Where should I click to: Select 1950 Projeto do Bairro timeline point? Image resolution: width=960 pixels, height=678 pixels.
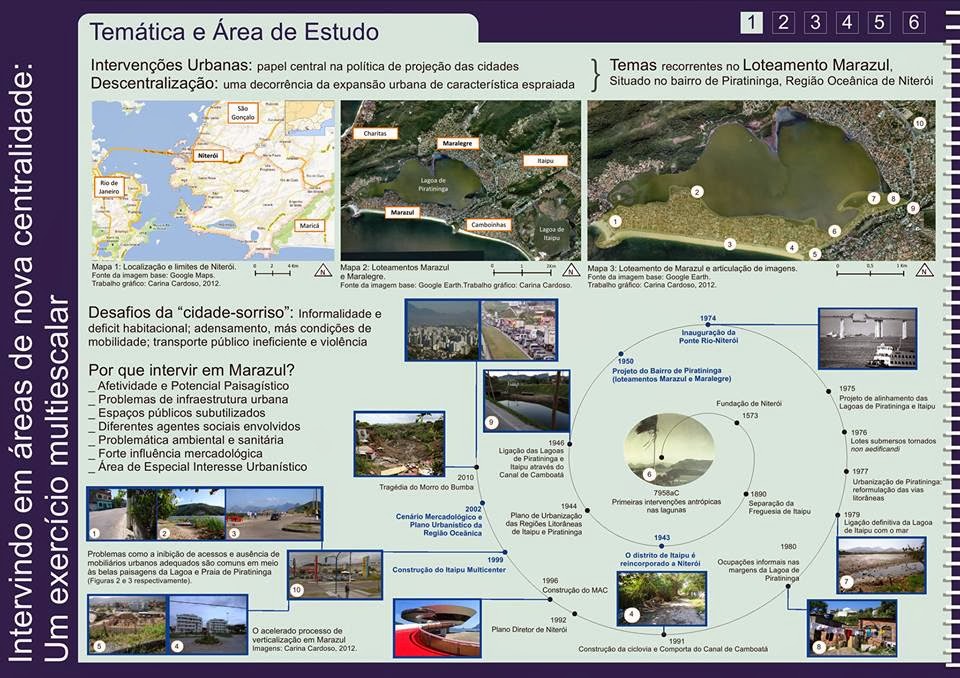coord(621,354)
